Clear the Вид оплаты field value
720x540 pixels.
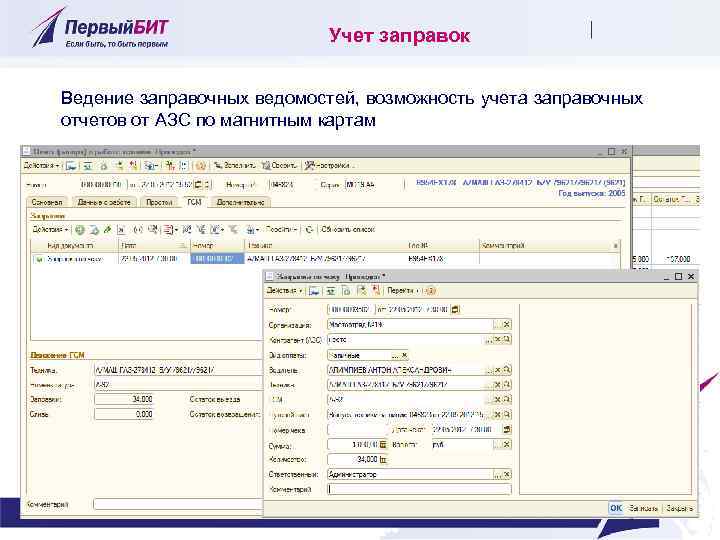pyautogui.click(x=404, y=355)
